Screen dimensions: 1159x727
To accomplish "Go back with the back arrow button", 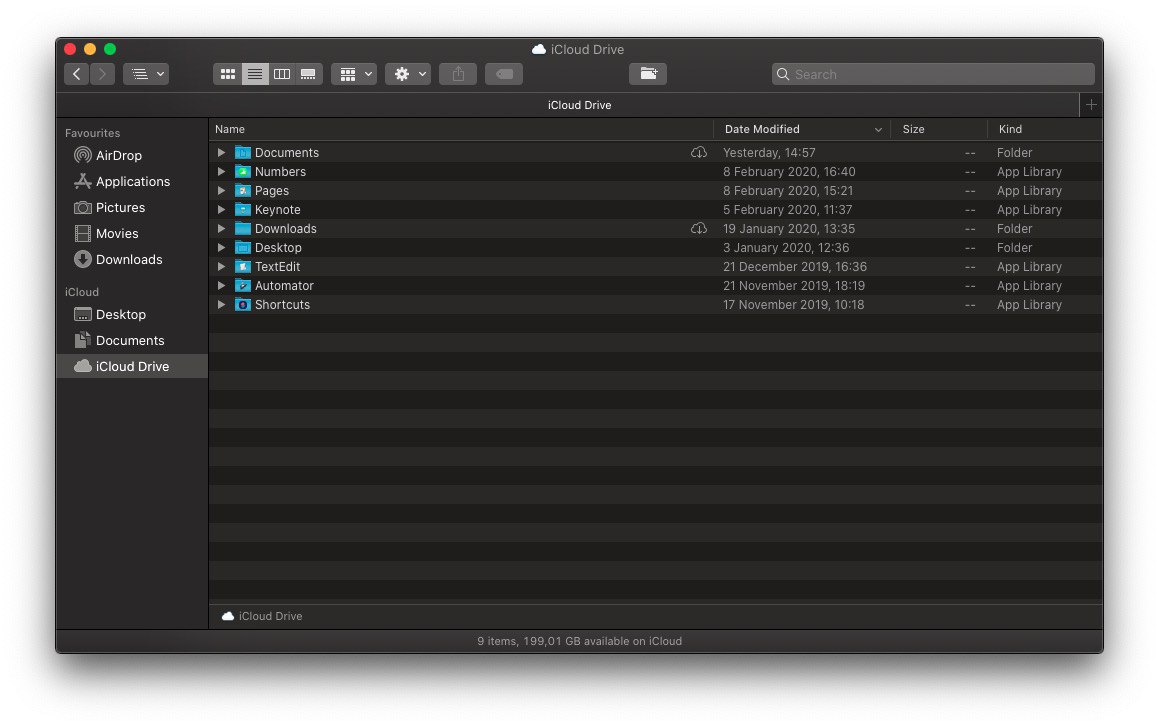I will pos(76,74).
